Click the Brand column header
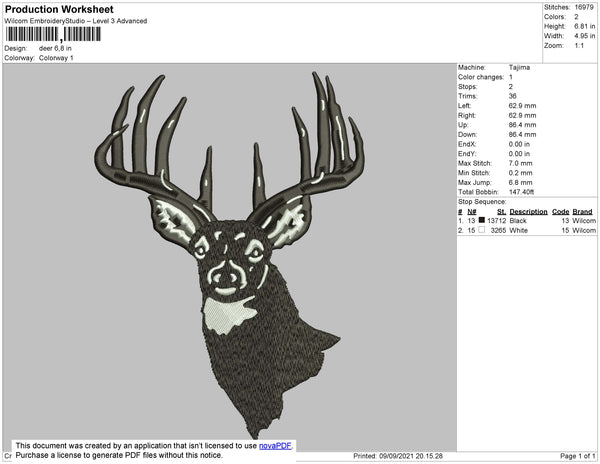600x464 pixels. (582, 212)
